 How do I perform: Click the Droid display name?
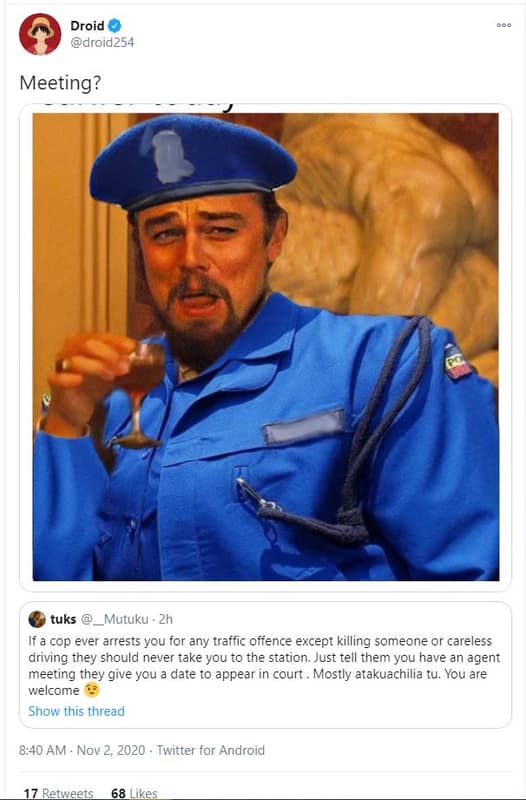[87, 26]
